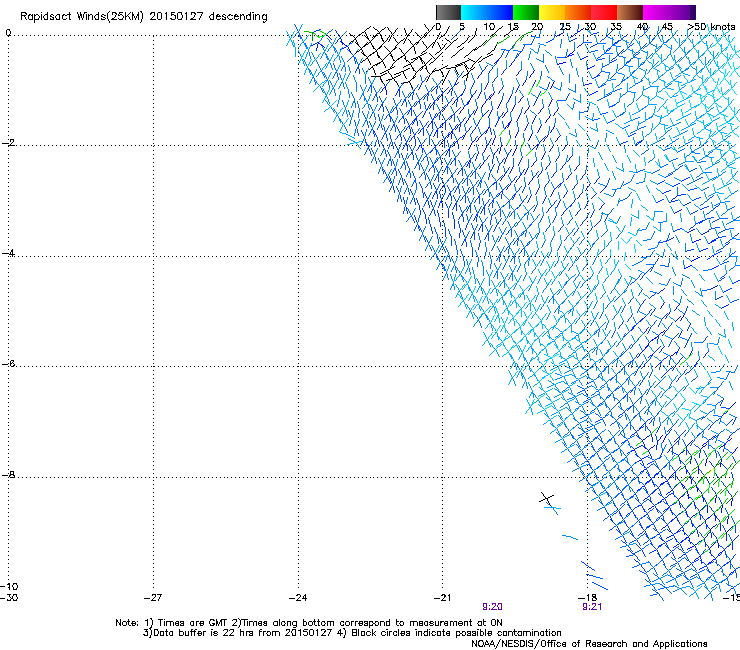Image resolution: width=740 pixels, height=650 pixels.
Task: Click the '-2' latitude axis label
Action: (x=8, y=143)
